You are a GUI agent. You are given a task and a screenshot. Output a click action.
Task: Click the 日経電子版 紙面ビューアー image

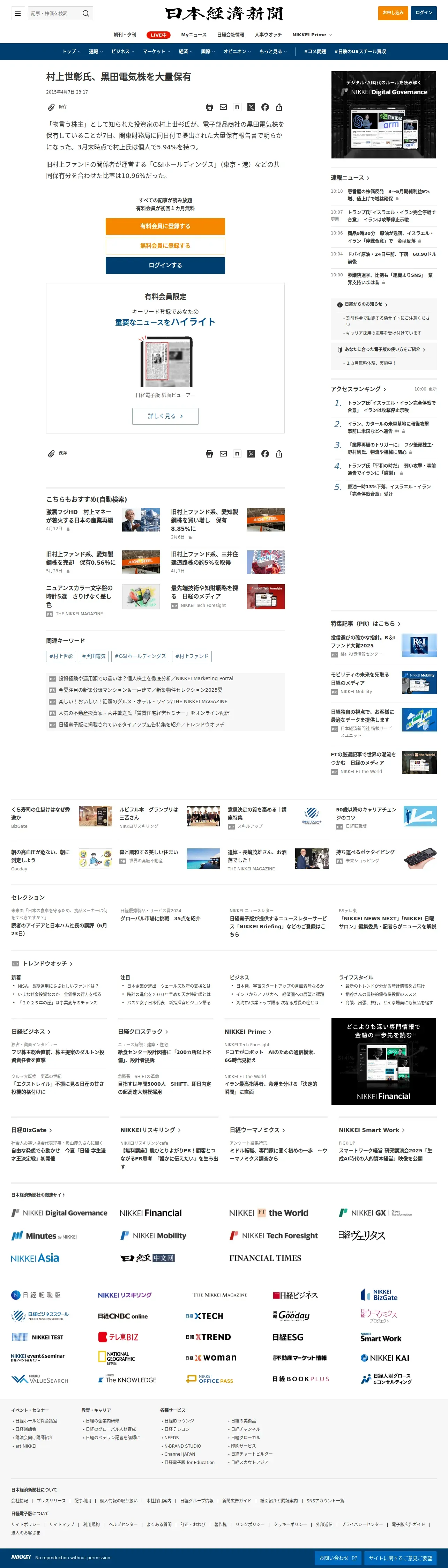(166, 361)
